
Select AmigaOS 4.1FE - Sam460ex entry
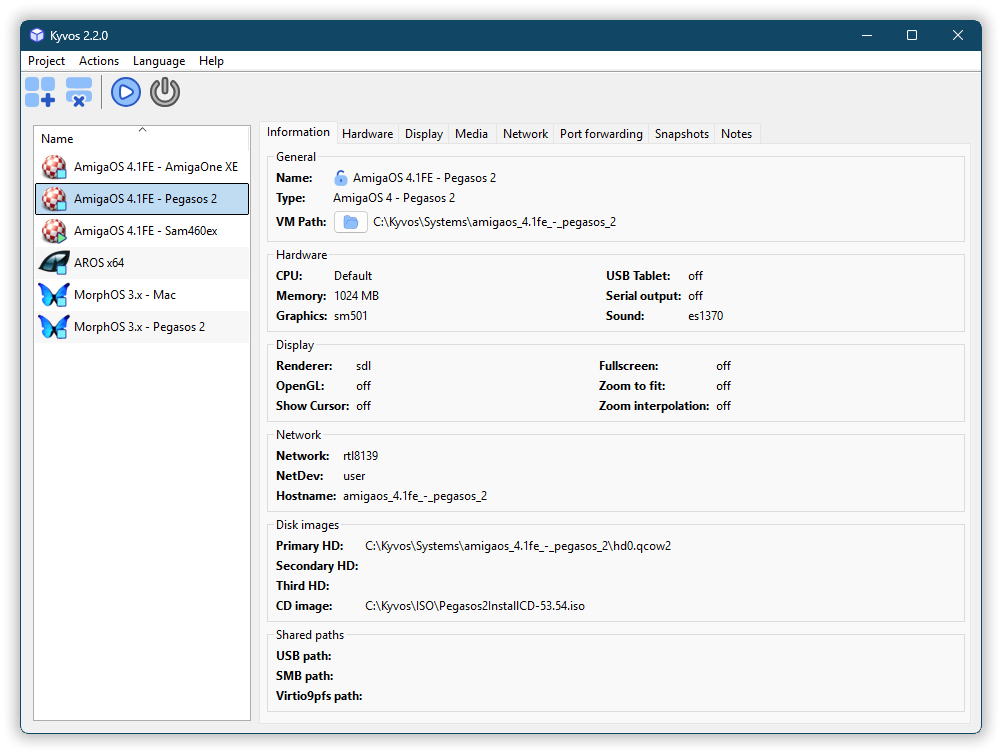point(142,231)
